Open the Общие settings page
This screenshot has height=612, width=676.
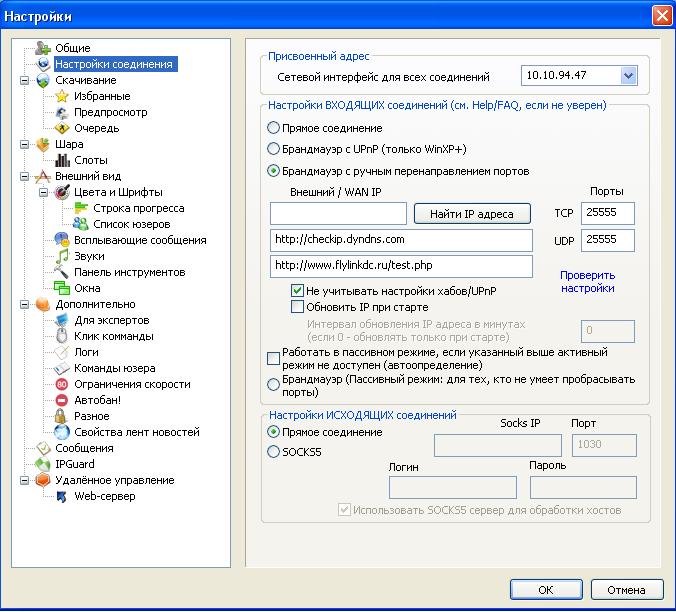(x=72, y=48)
